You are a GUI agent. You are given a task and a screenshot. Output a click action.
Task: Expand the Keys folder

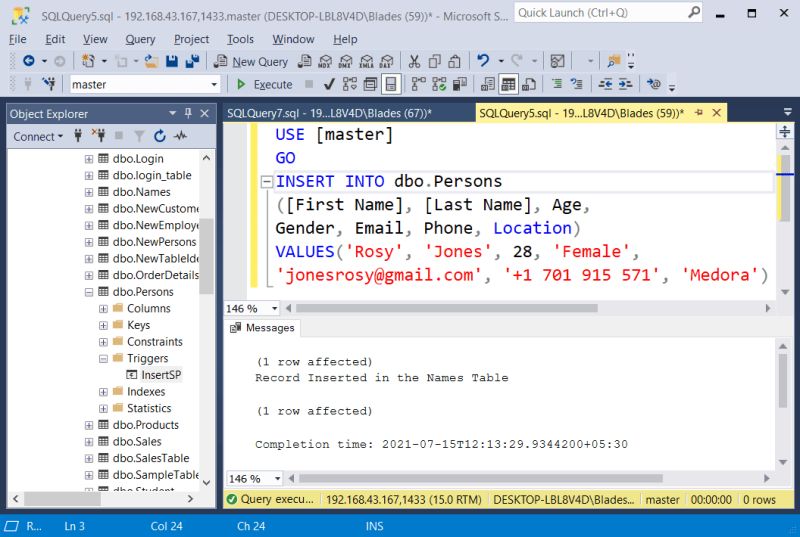103,325
